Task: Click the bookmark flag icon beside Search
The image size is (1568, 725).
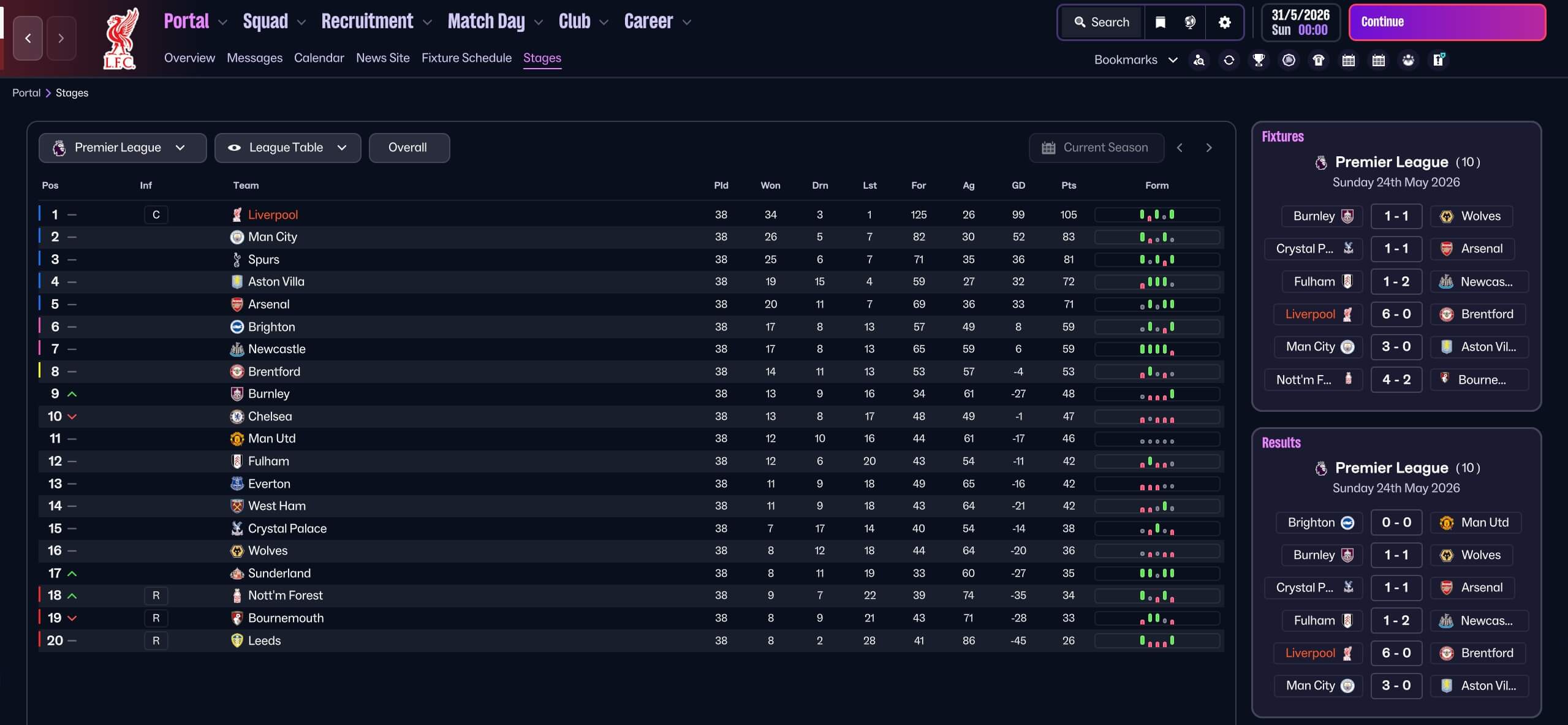Action: click(x=1160, y=22)
